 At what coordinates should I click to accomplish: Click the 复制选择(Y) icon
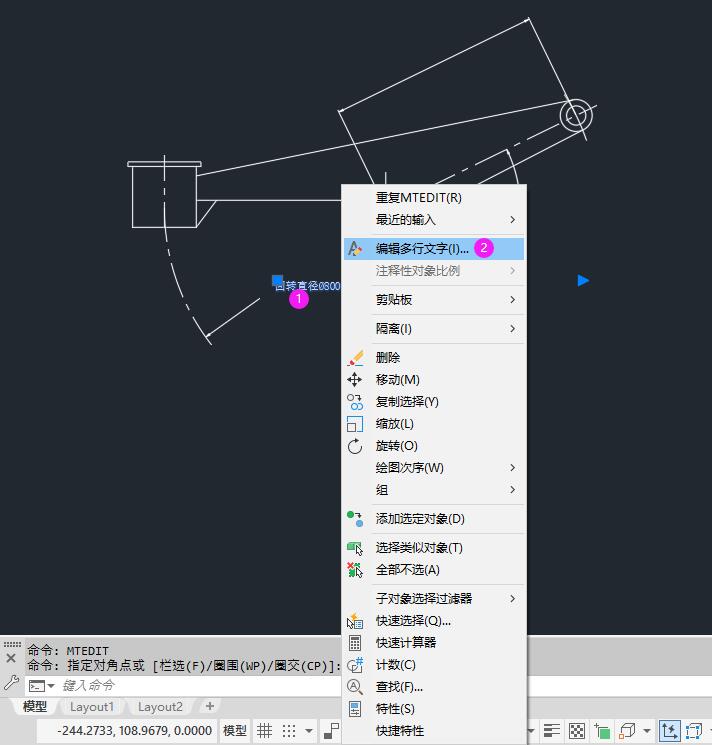click(355, 402)
